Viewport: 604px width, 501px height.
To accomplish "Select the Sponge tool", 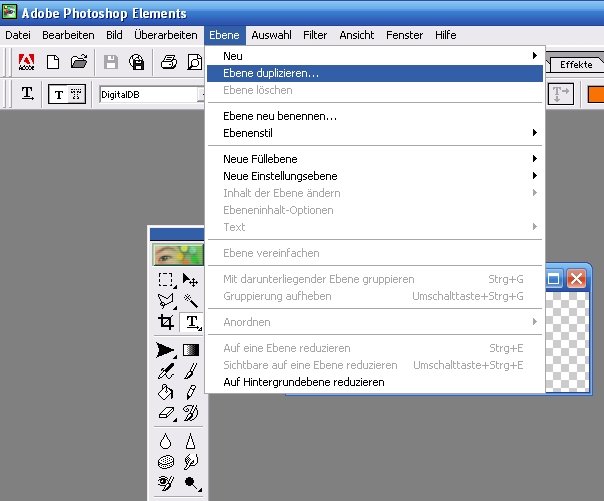I will pos(166,462).
